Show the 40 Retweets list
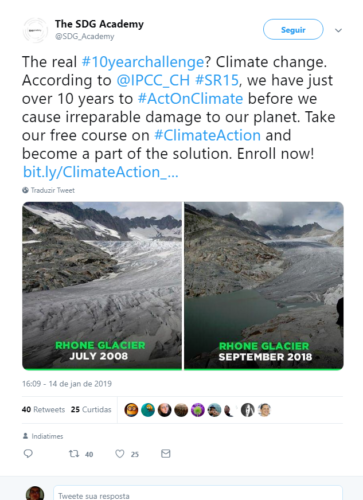Screen dimensions: 363x500 click(x=43, y=409)
